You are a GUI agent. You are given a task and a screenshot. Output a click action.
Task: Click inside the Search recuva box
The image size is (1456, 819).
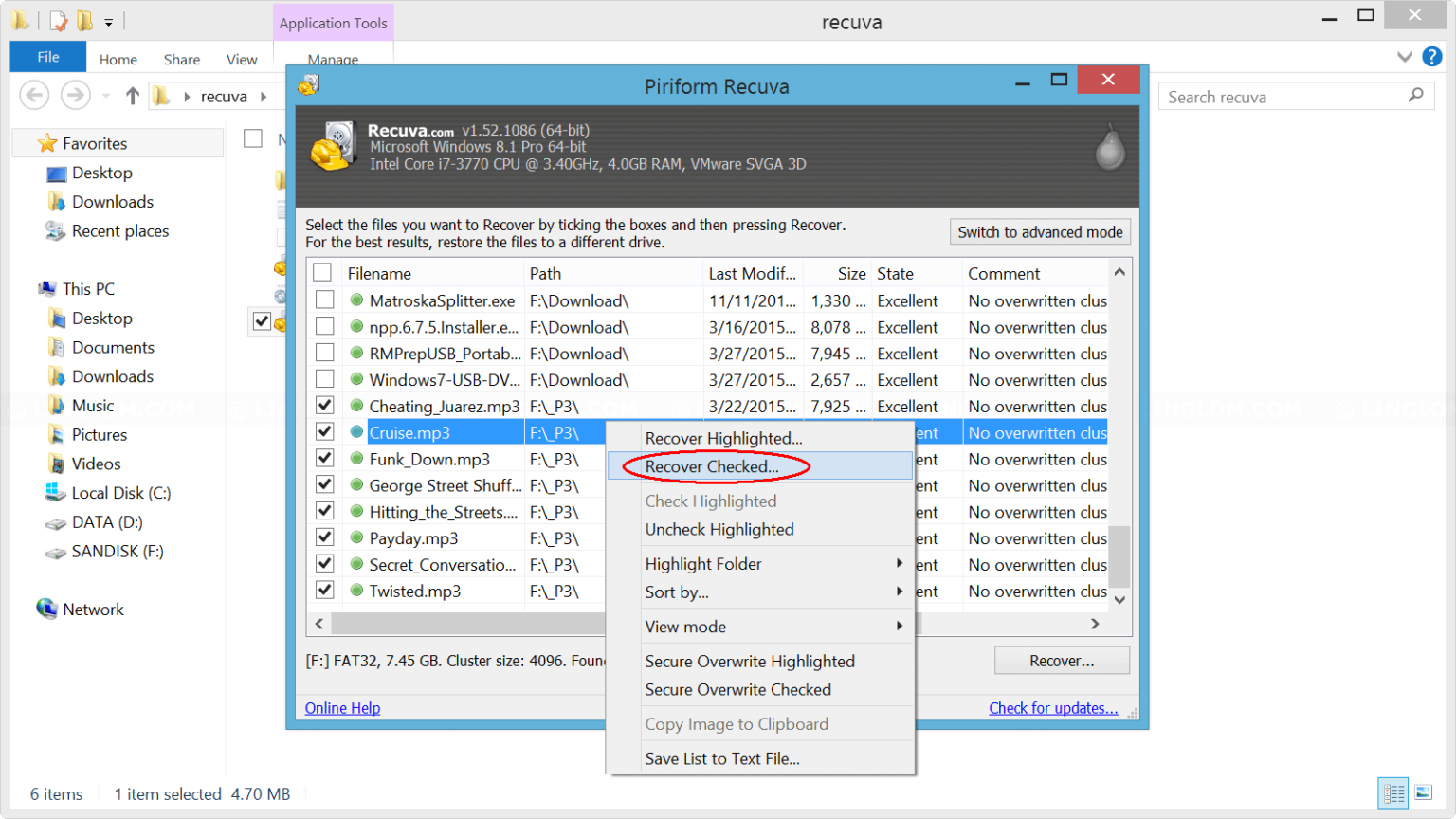(x=1289, y=96)
